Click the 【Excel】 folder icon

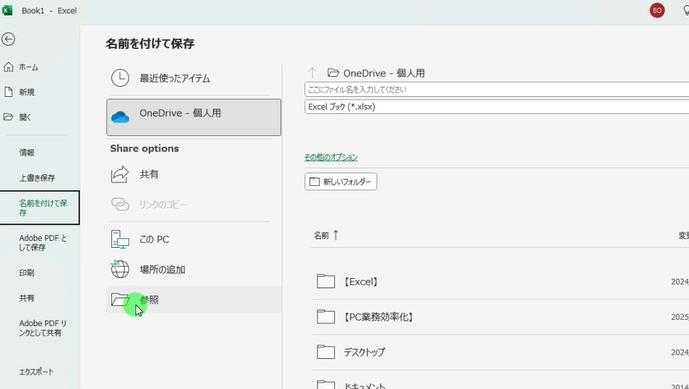(x=326, y=281)
